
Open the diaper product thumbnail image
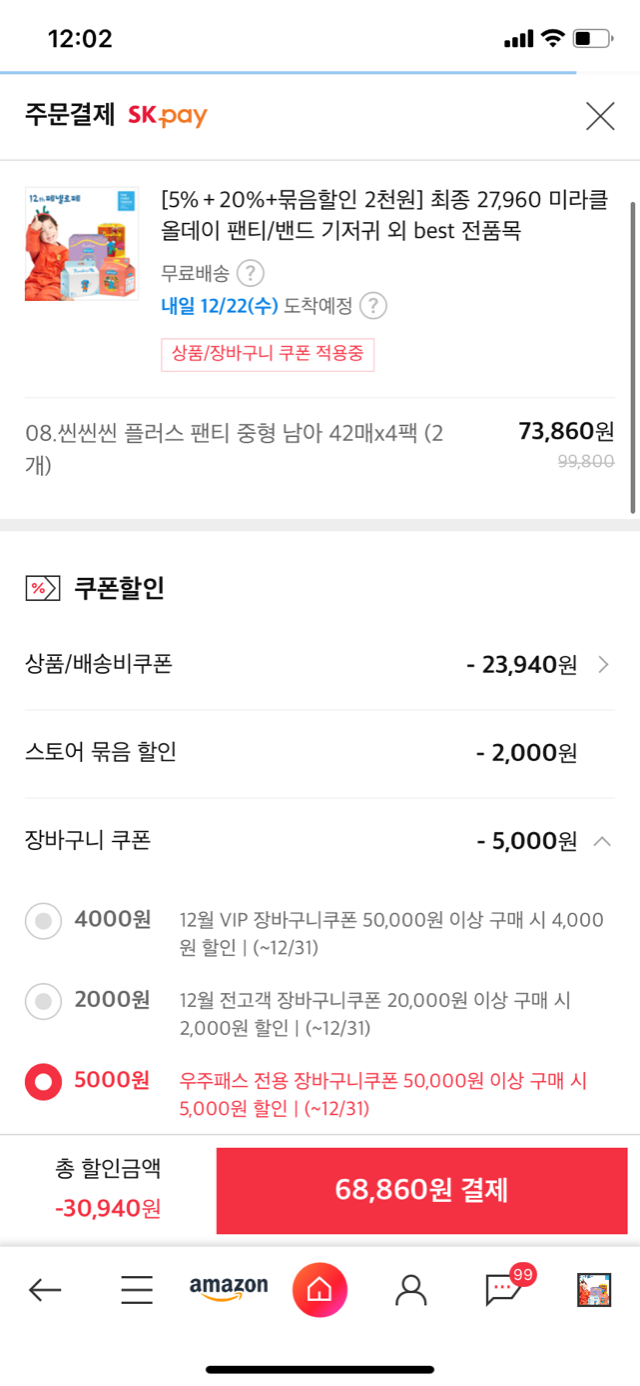(82, 244)
